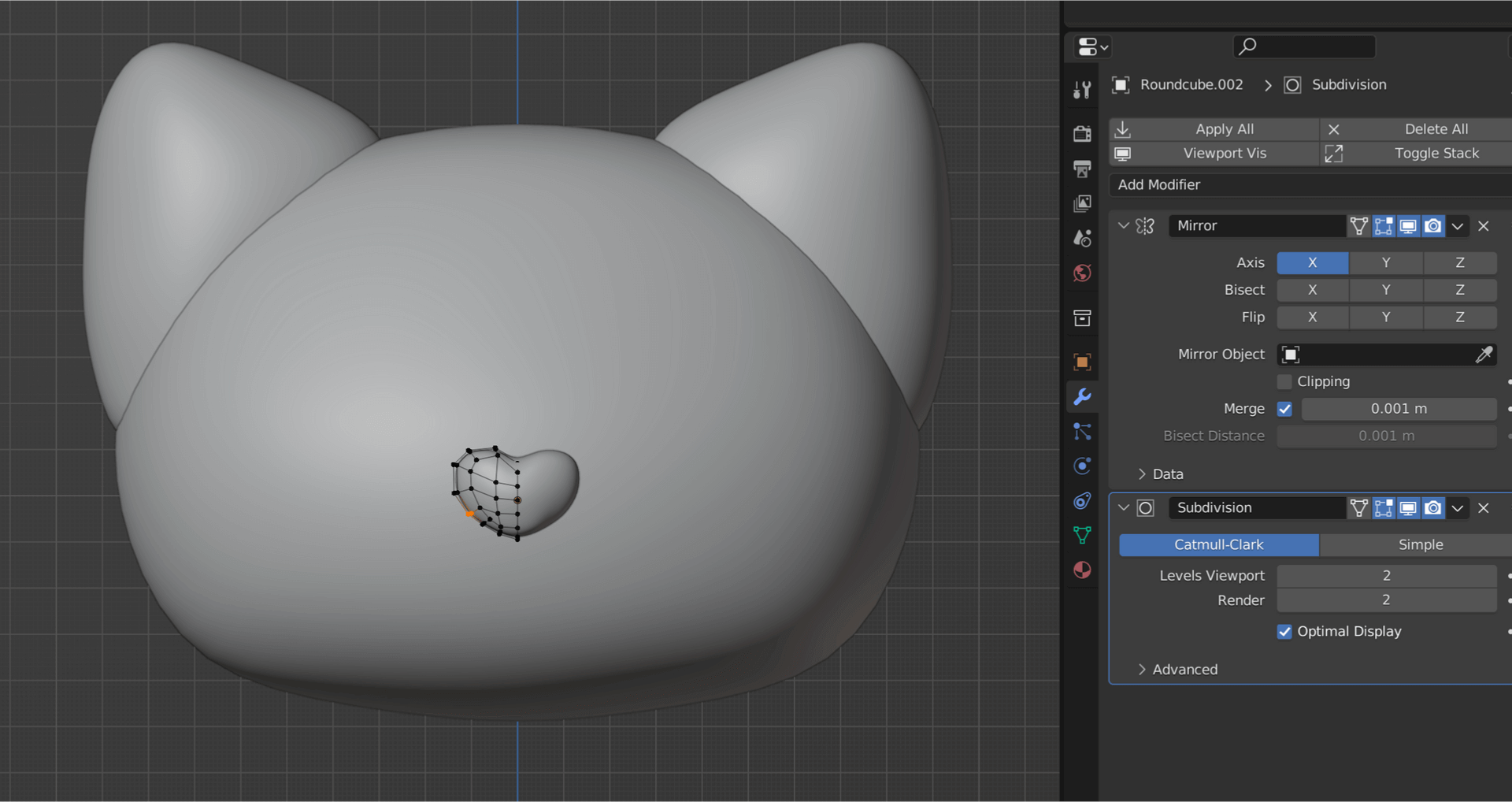Open the Render properties tab

tap(1082, 134)
